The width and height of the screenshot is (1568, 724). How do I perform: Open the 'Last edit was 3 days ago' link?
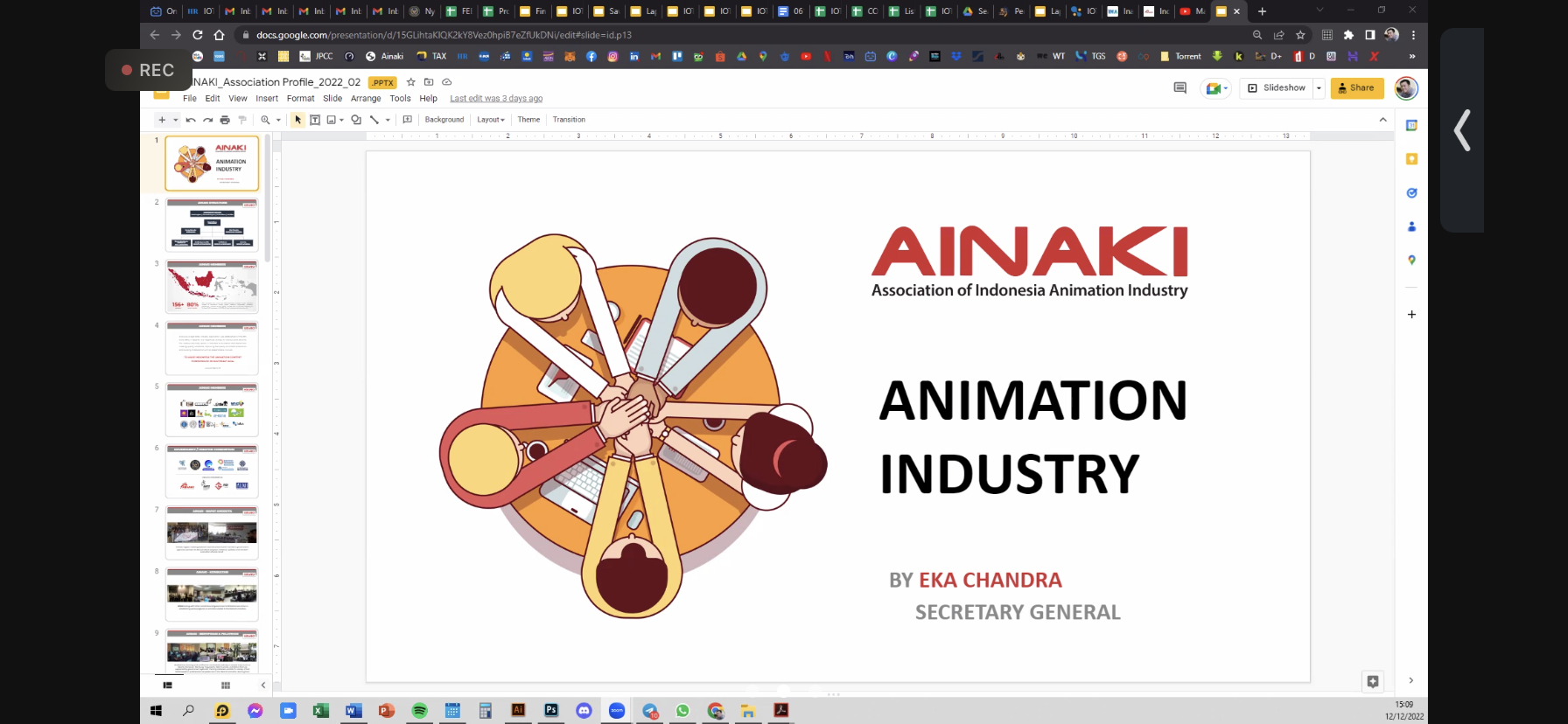[496, 99]
